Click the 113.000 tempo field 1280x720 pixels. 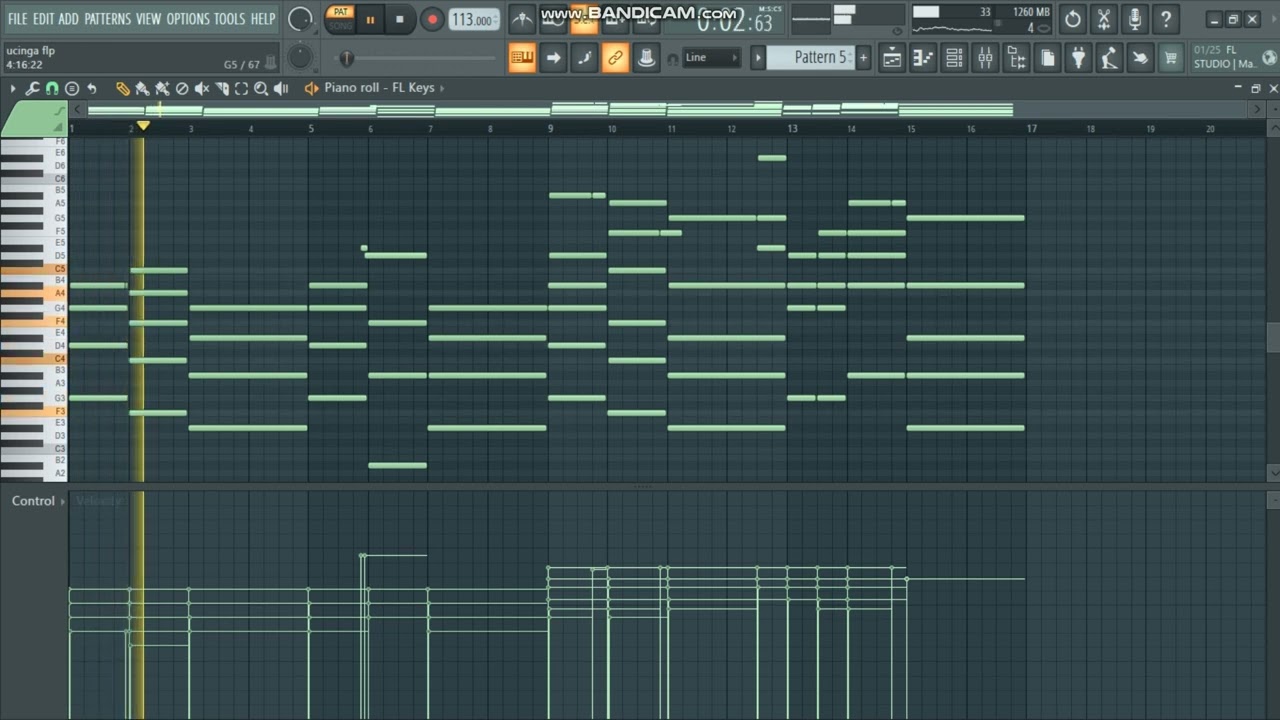pos(473,20)
